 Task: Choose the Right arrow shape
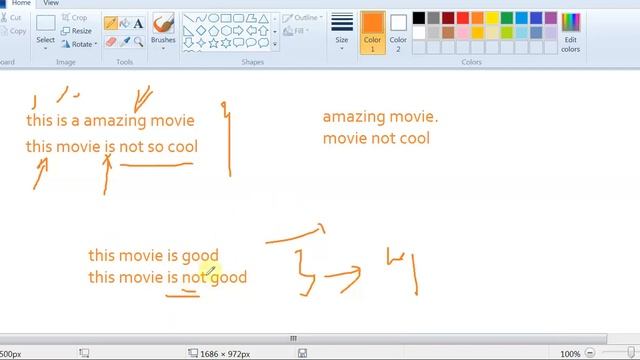[x=238, y=31]
